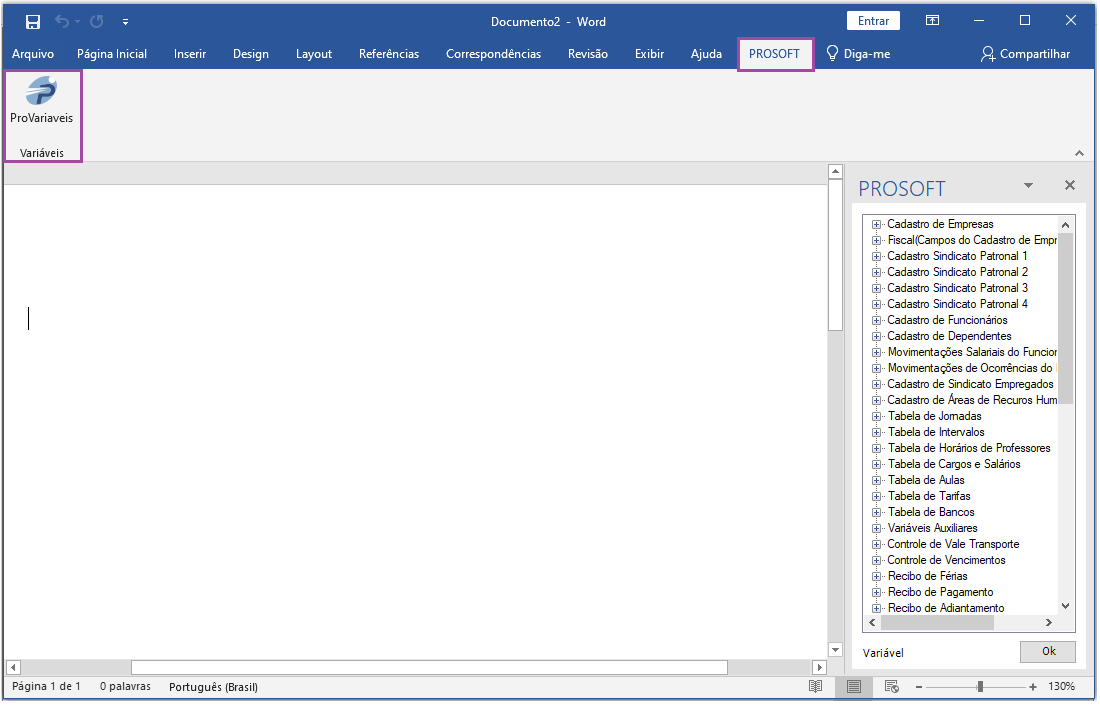Click the Diga-me lightbulb search
The image size is (1100, 706).
pyautogui.click(x=858, y=54)
